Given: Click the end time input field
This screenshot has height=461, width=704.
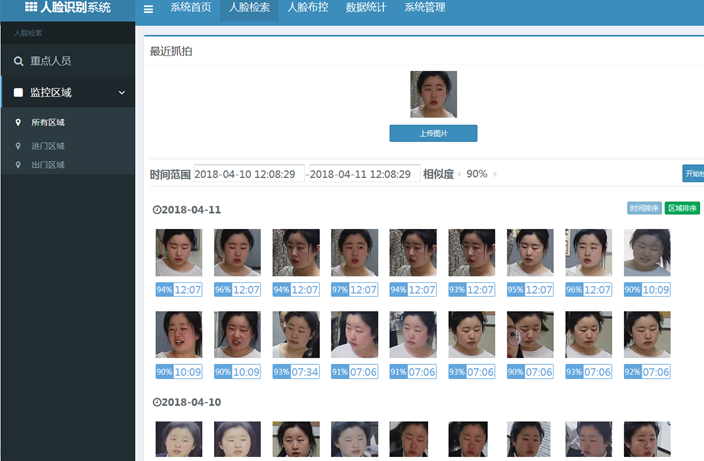Looking at the screenshot, I should pos(364,174).
